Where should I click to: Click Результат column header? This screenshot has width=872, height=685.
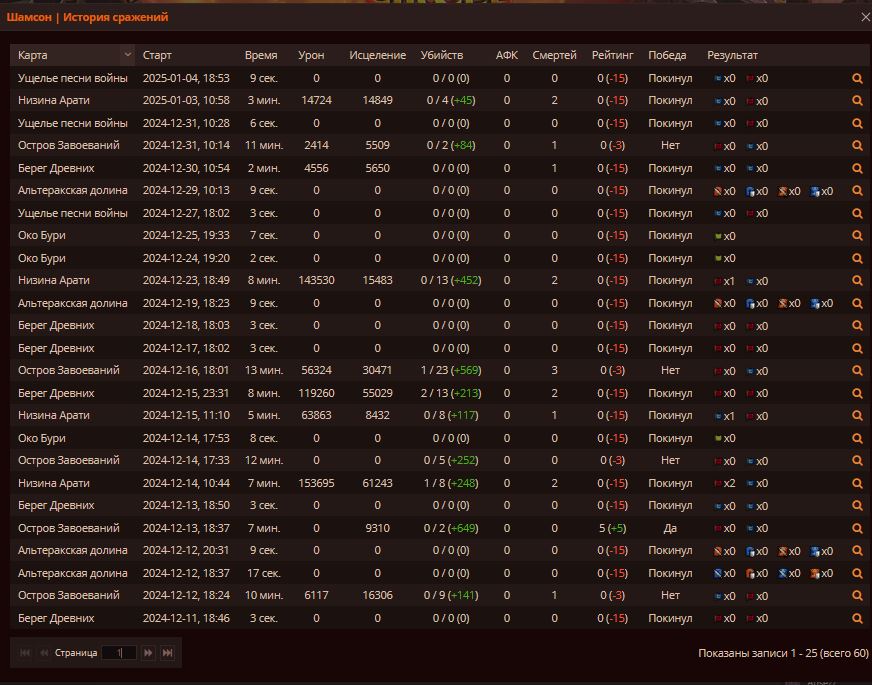pos(732,56)
